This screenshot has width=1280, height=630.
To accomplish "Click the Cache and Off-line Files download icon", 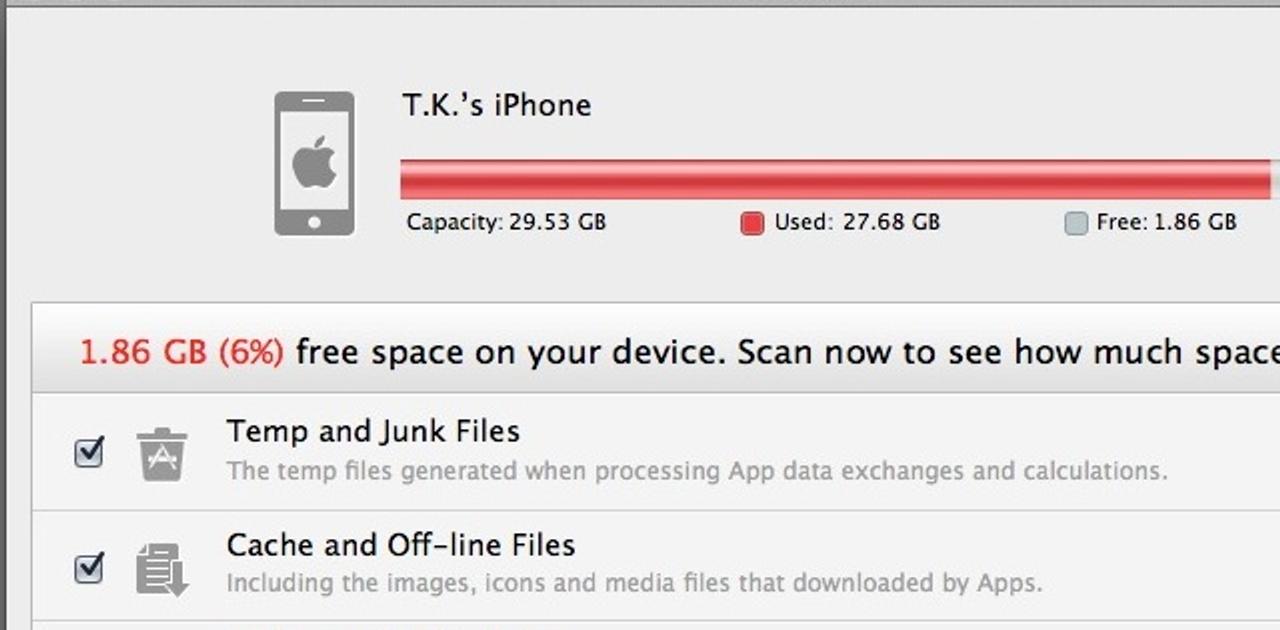I will click(161, 569).
